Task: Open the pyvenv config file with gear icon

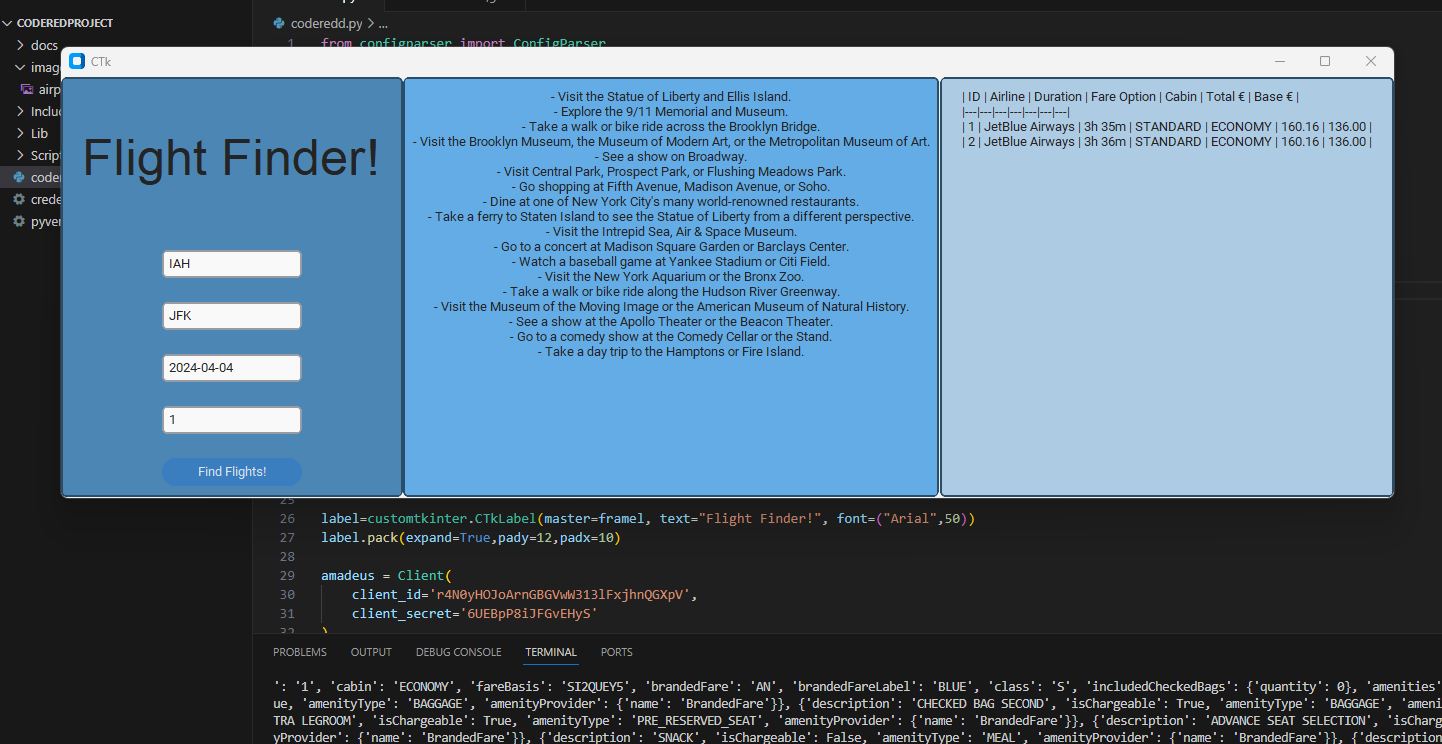Action: [36, 221]
